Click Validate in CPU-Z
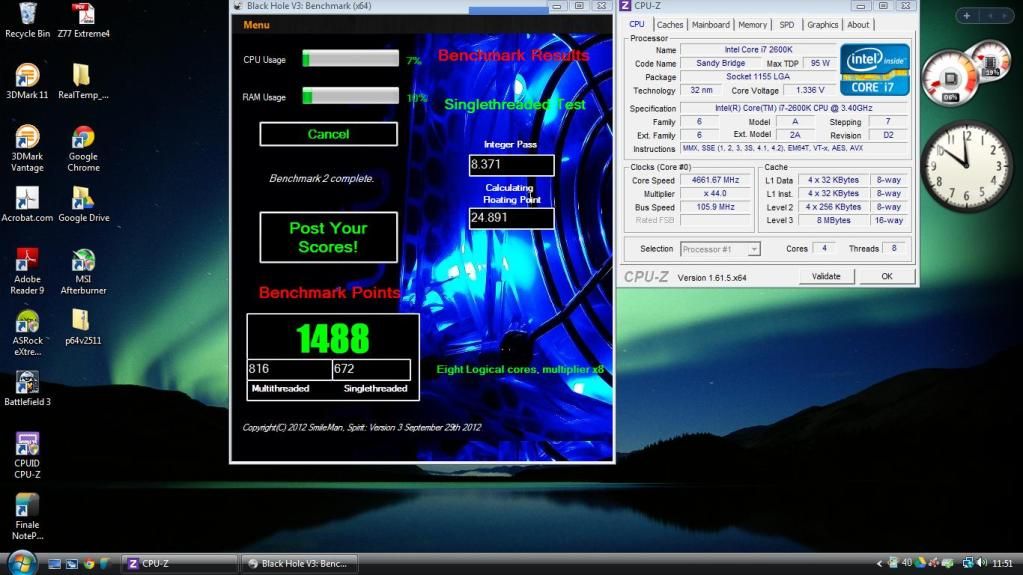Screen dimensions: 1023x575 tap(826, 277)
